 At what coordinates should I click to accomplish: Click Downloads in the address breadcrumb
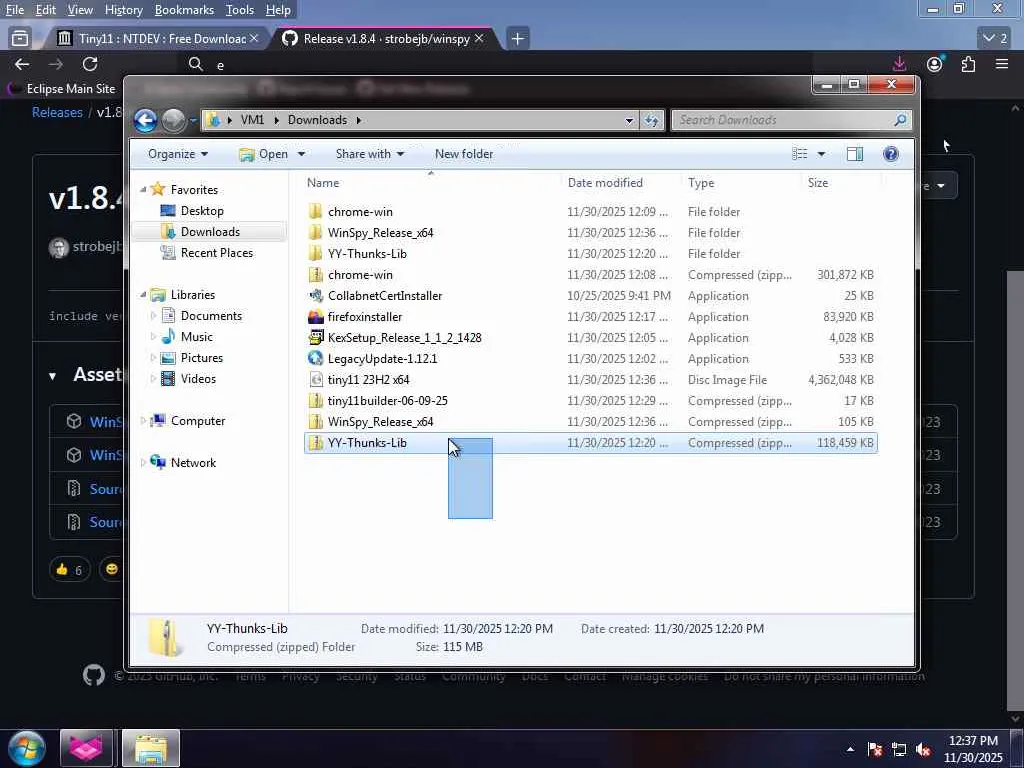point(317,120)
